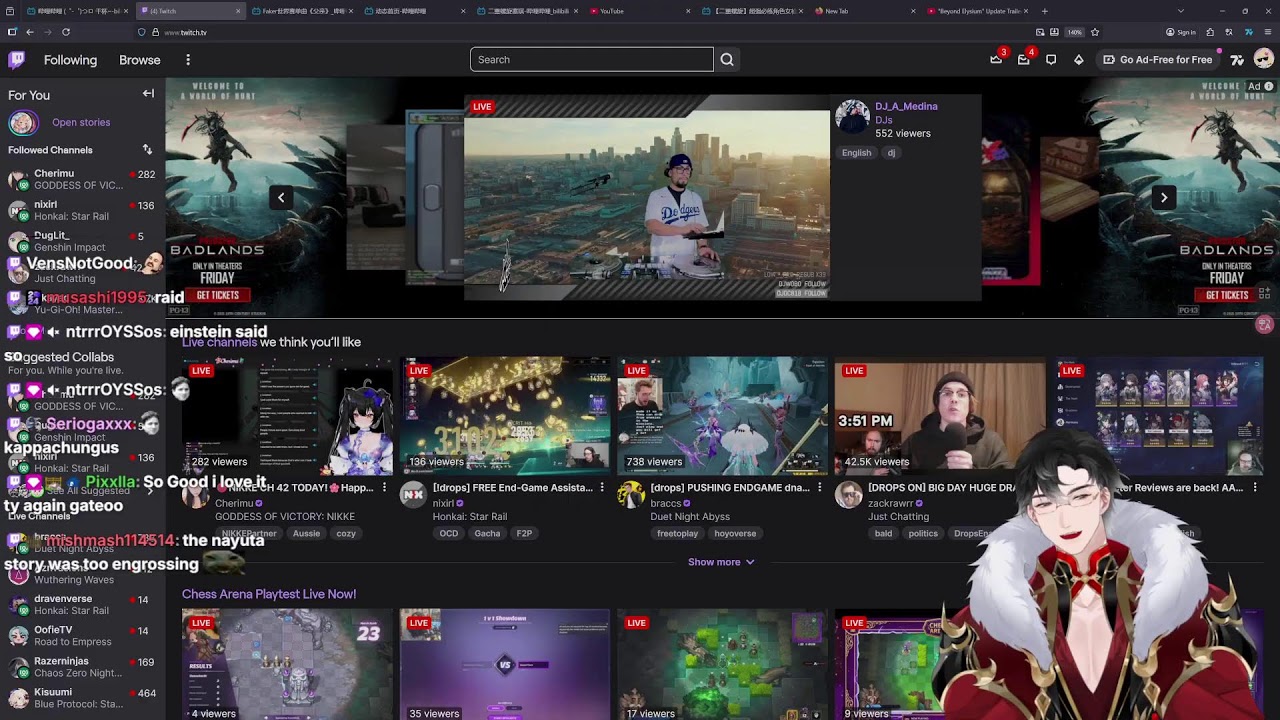
Task: Open the Following menu item
Action: (70, 60)
